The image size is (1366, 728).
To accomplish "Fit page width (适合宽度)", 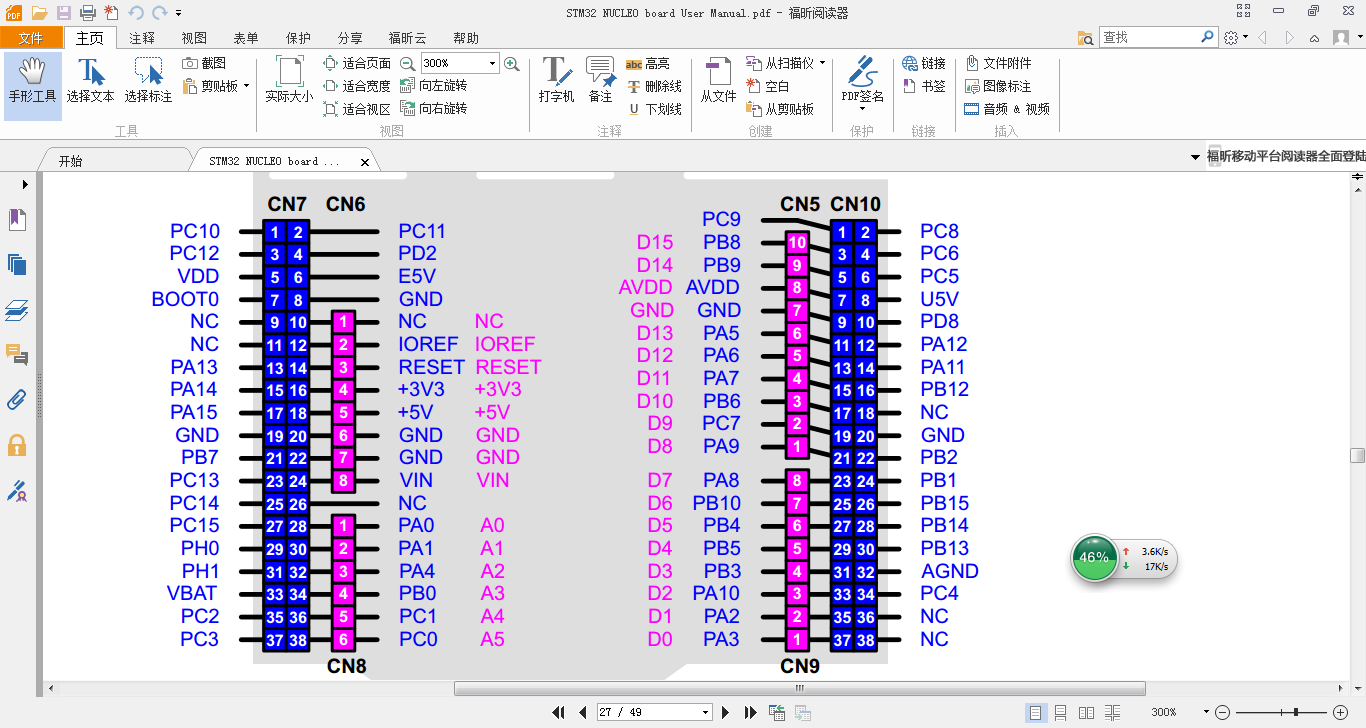I will [357, 86].
